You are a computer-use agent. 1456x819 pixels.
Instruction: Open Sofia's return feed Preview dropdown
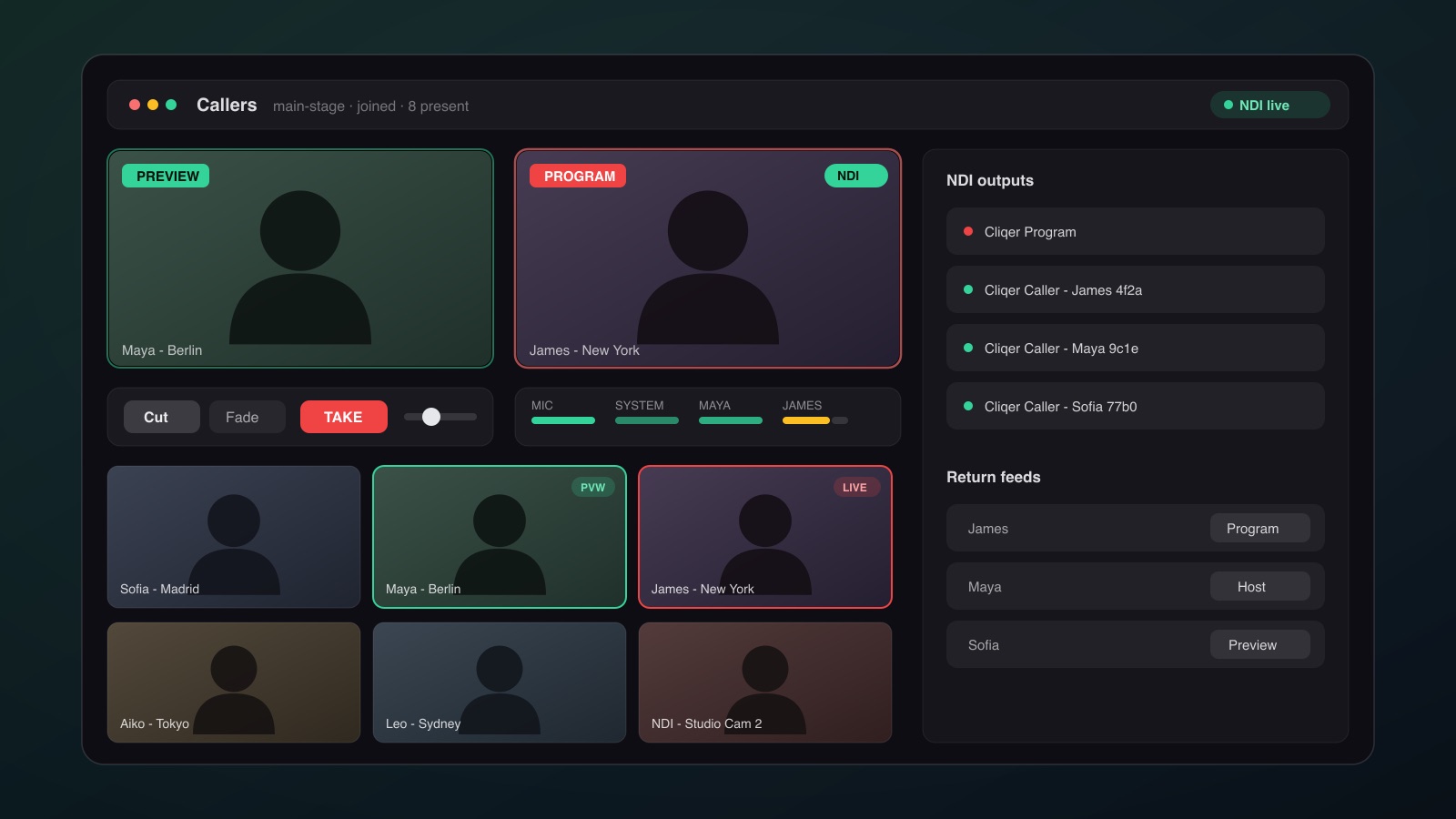point(1260,644)
